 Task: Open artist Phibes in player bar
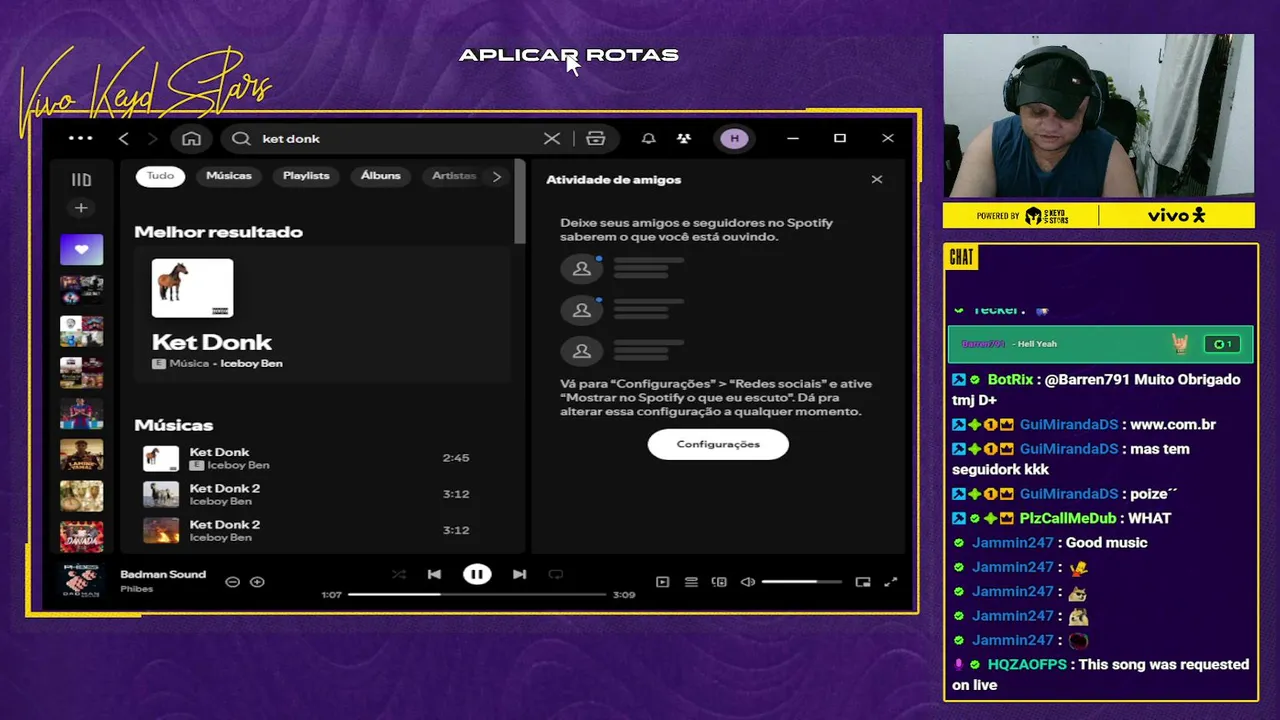coord(137,589)
